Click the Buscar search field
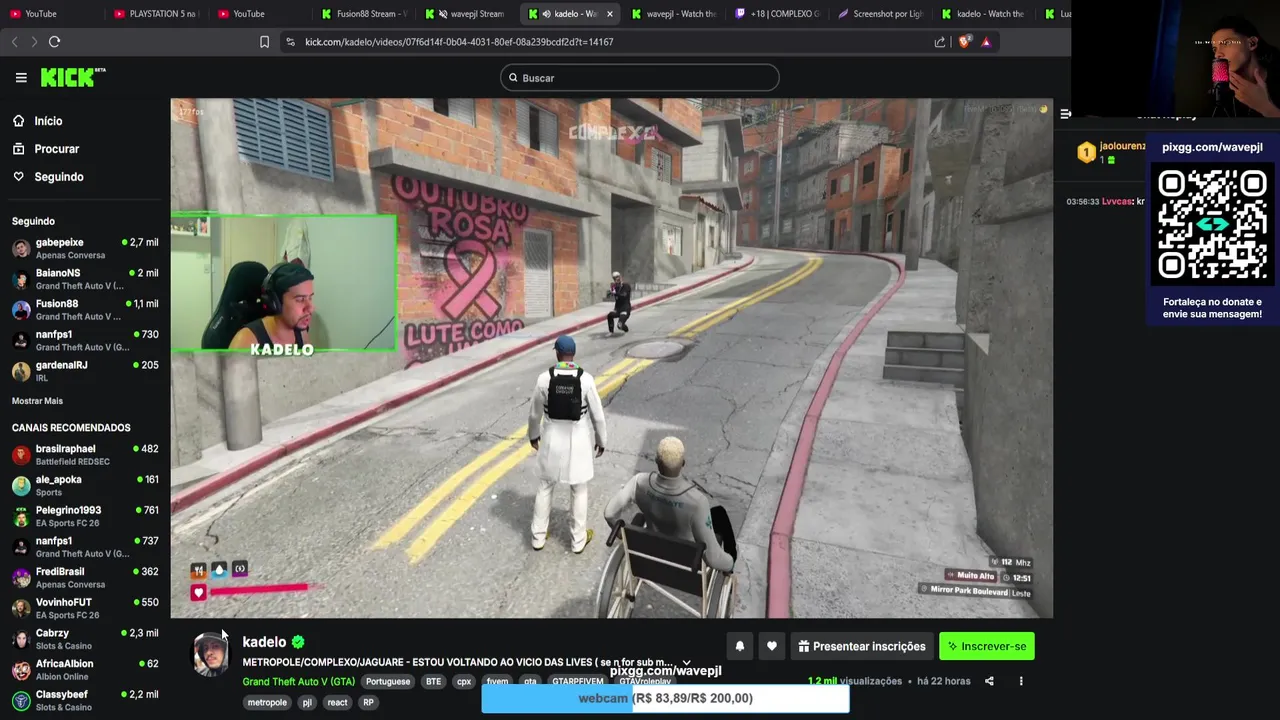 (x=640, y=78)
